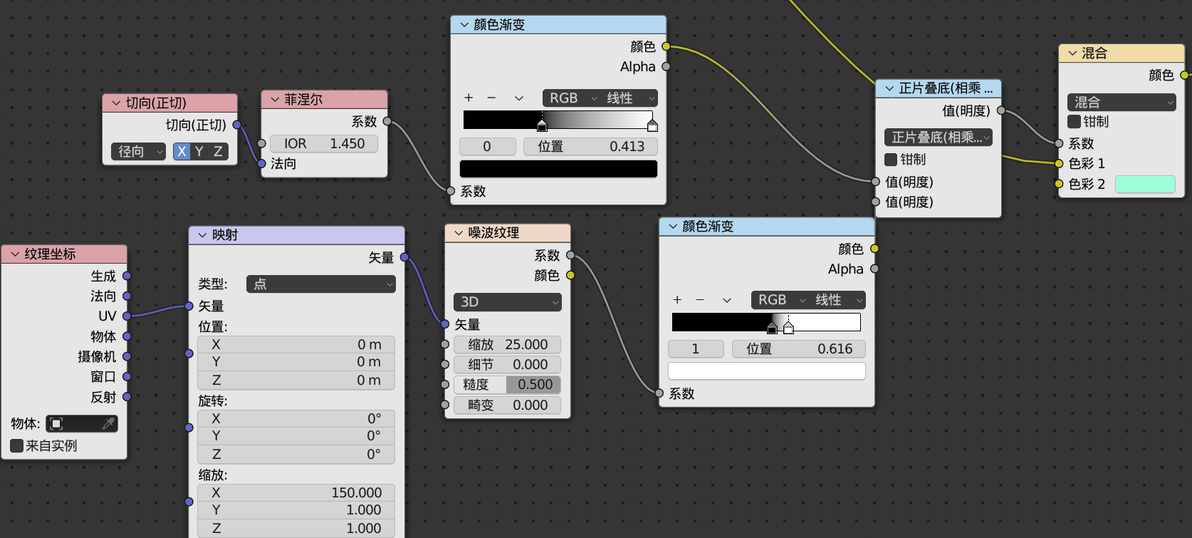This screenshot has width=1192, height=538.
Task: Click the 位置 X 0 m field
Action: pos(296,344)
